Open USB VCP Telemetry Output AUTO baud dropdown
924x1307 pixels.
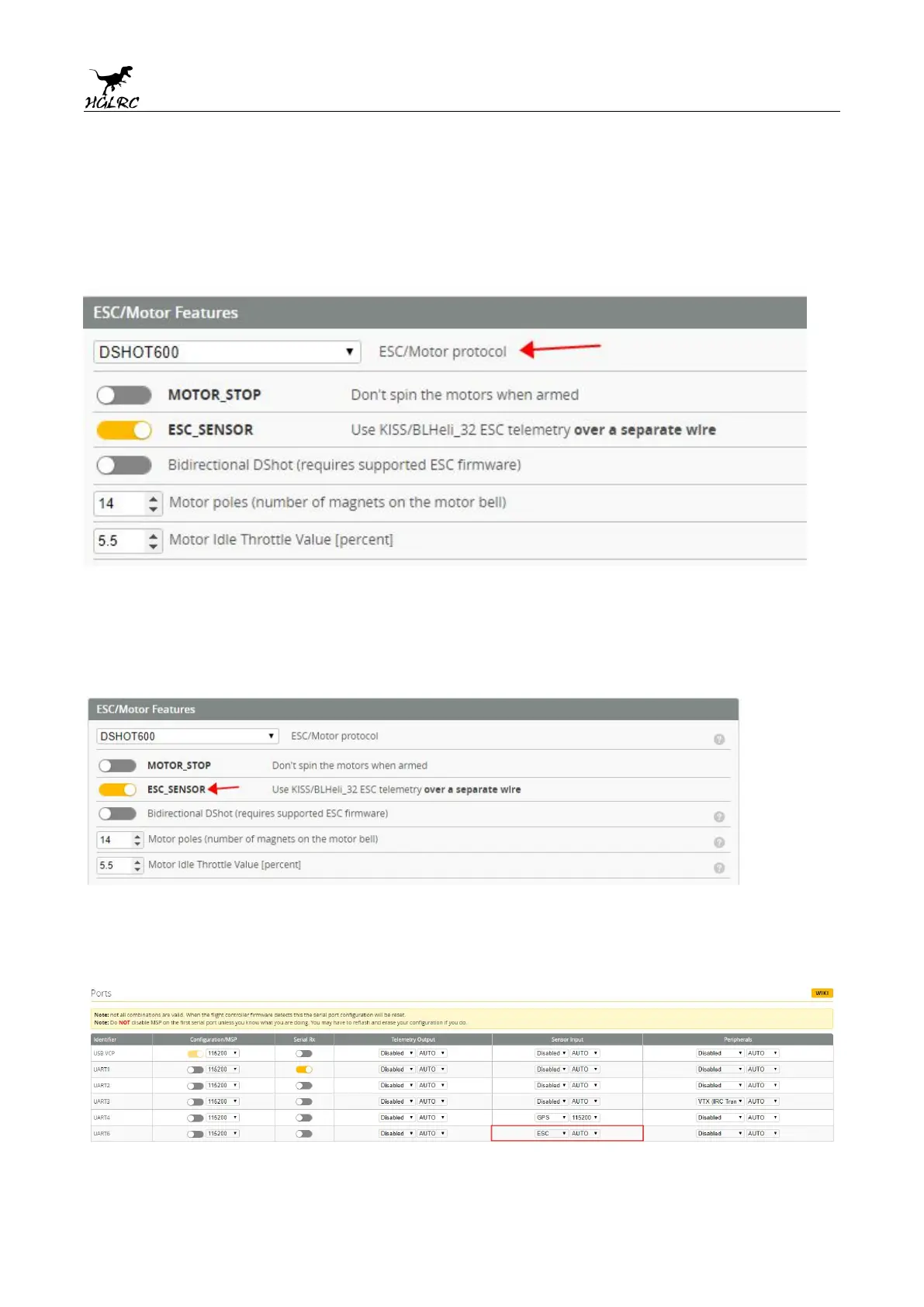[x=432, y=1053]
